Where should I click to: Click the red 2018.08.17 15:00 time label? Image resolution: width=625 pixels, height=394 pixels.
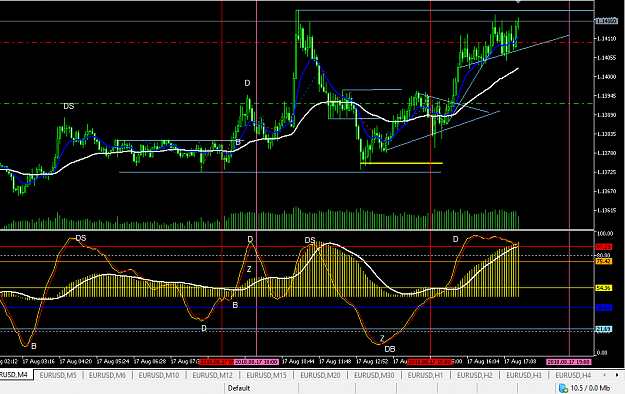[430, 362]
